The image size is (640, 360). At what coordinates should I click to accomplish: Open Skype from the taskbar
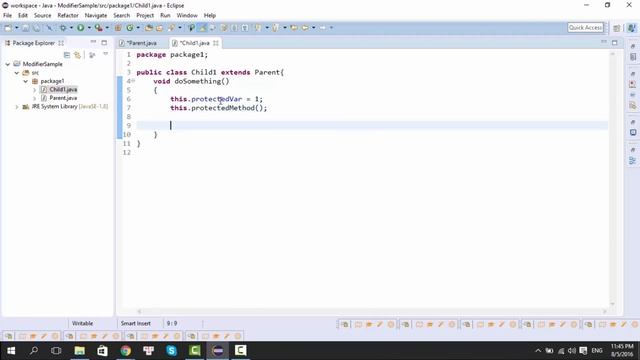pos(171,351)
